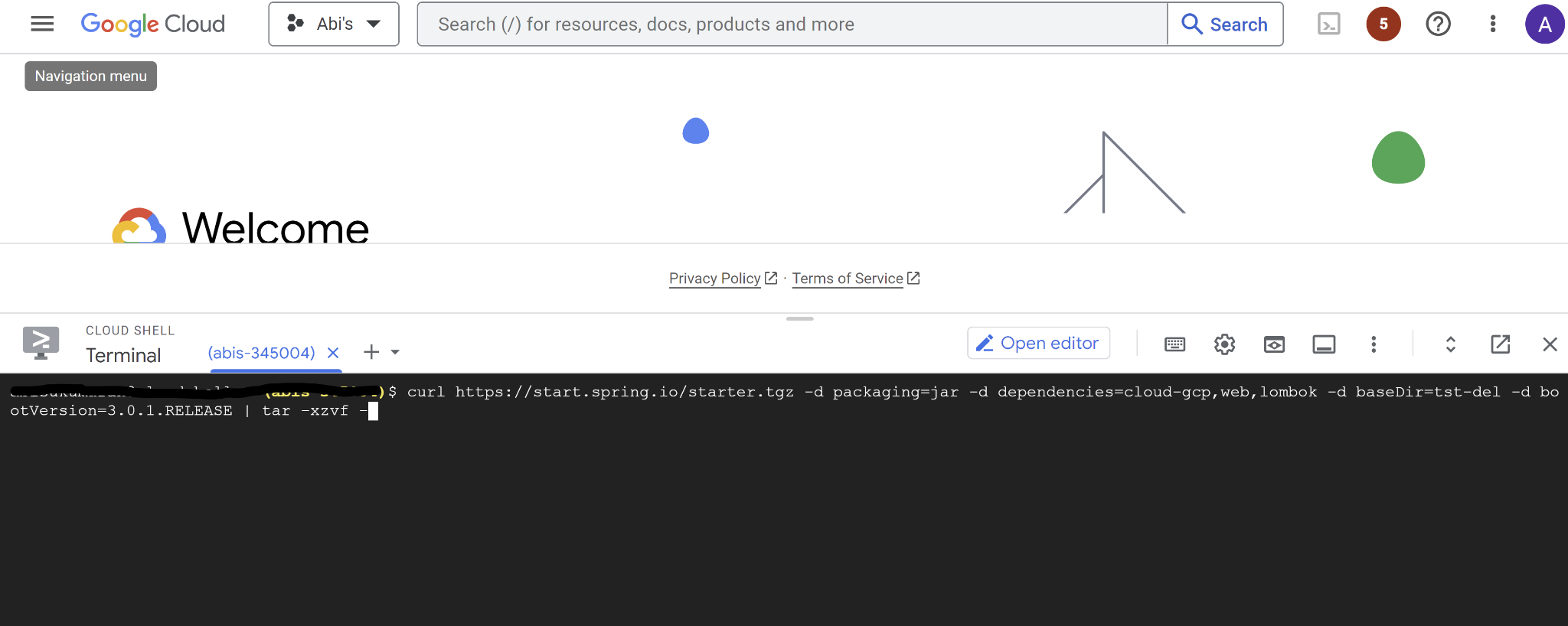Open the top bar three-dot utilities menu
Image resolution: width=1568 pixels, height=626 pixels.
(1492, 24)
